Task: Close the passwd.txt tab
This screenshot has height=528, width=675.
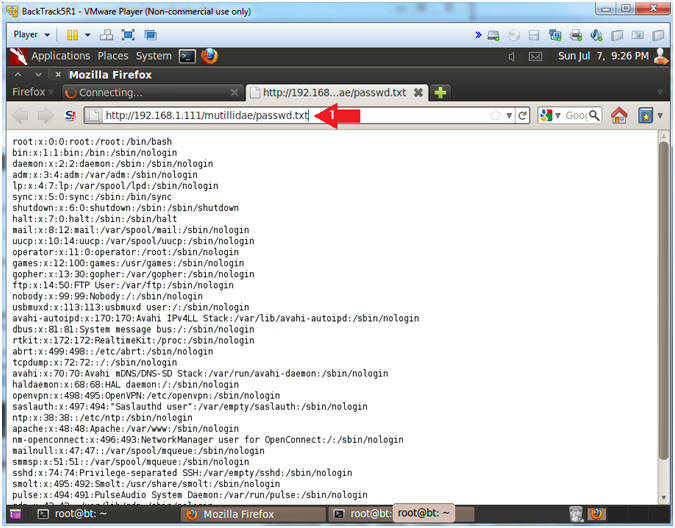Action: point(418,93)
